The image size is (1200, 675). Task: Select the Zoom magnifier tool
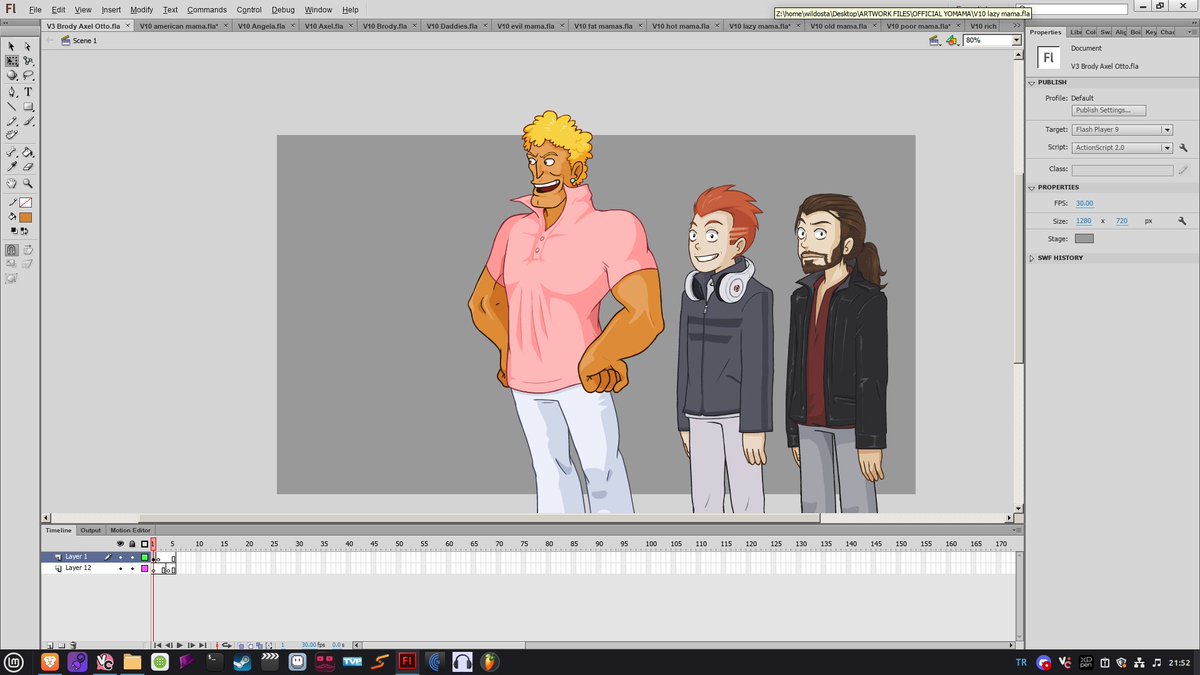coord(28,183)
